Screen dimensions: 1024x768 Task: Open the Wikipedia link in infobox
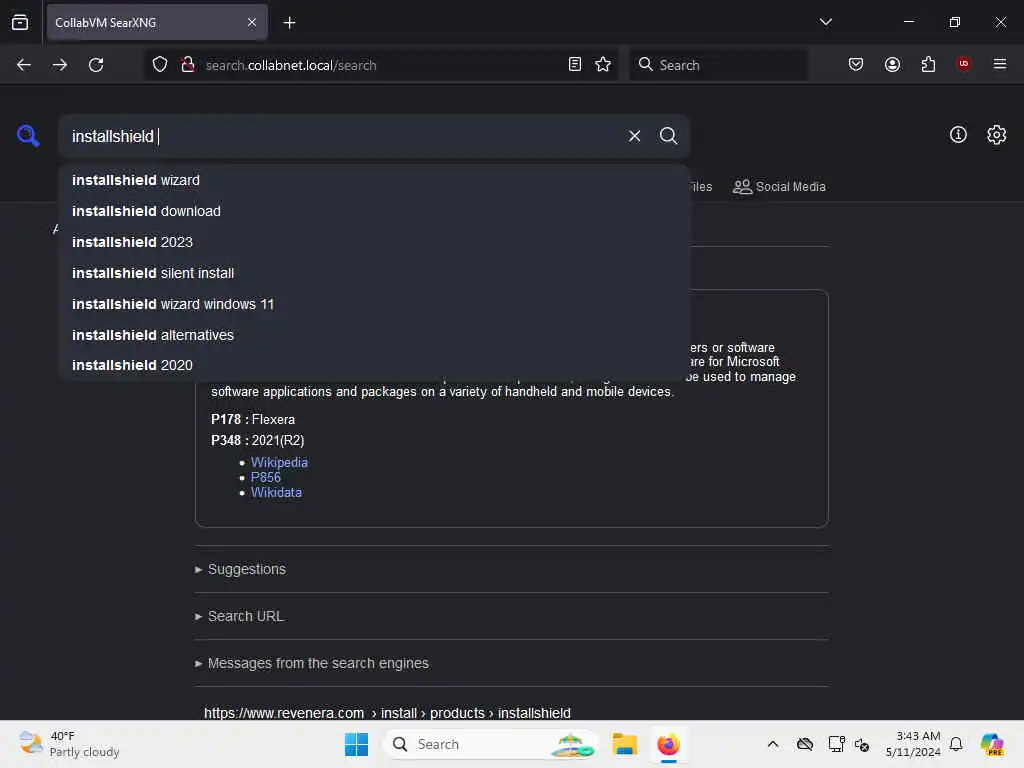coord(279,462)
